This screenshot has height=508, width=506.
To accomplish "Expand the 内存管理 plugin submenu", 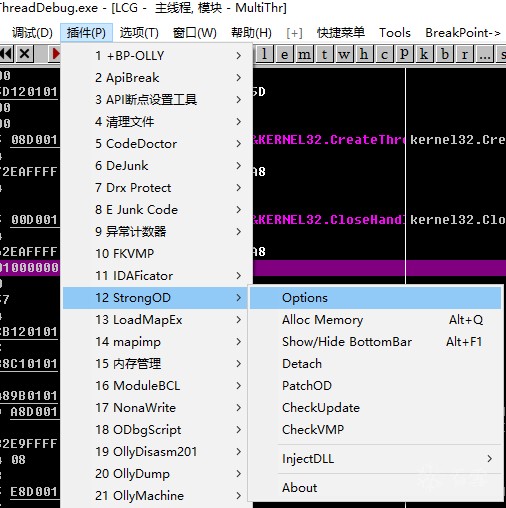I will pyautogui.click(x=155, y=364).
